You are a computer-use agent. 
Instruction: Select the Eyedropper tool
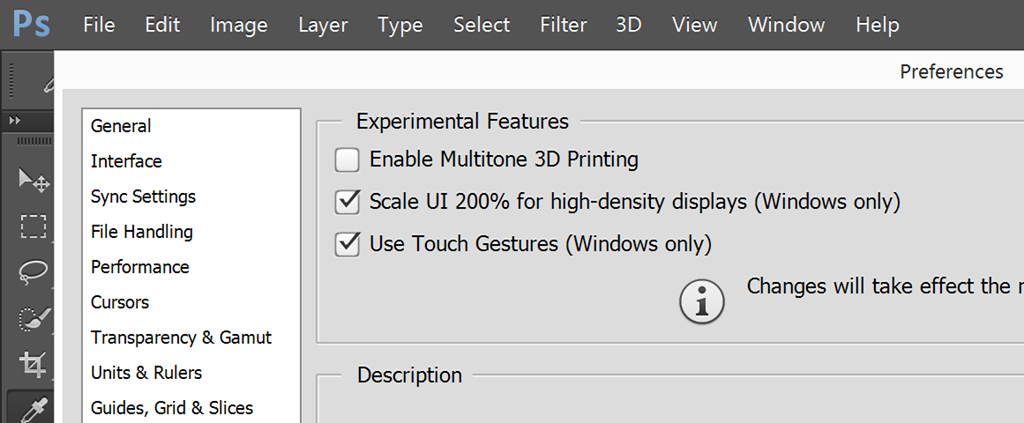(x=31, y=409)
